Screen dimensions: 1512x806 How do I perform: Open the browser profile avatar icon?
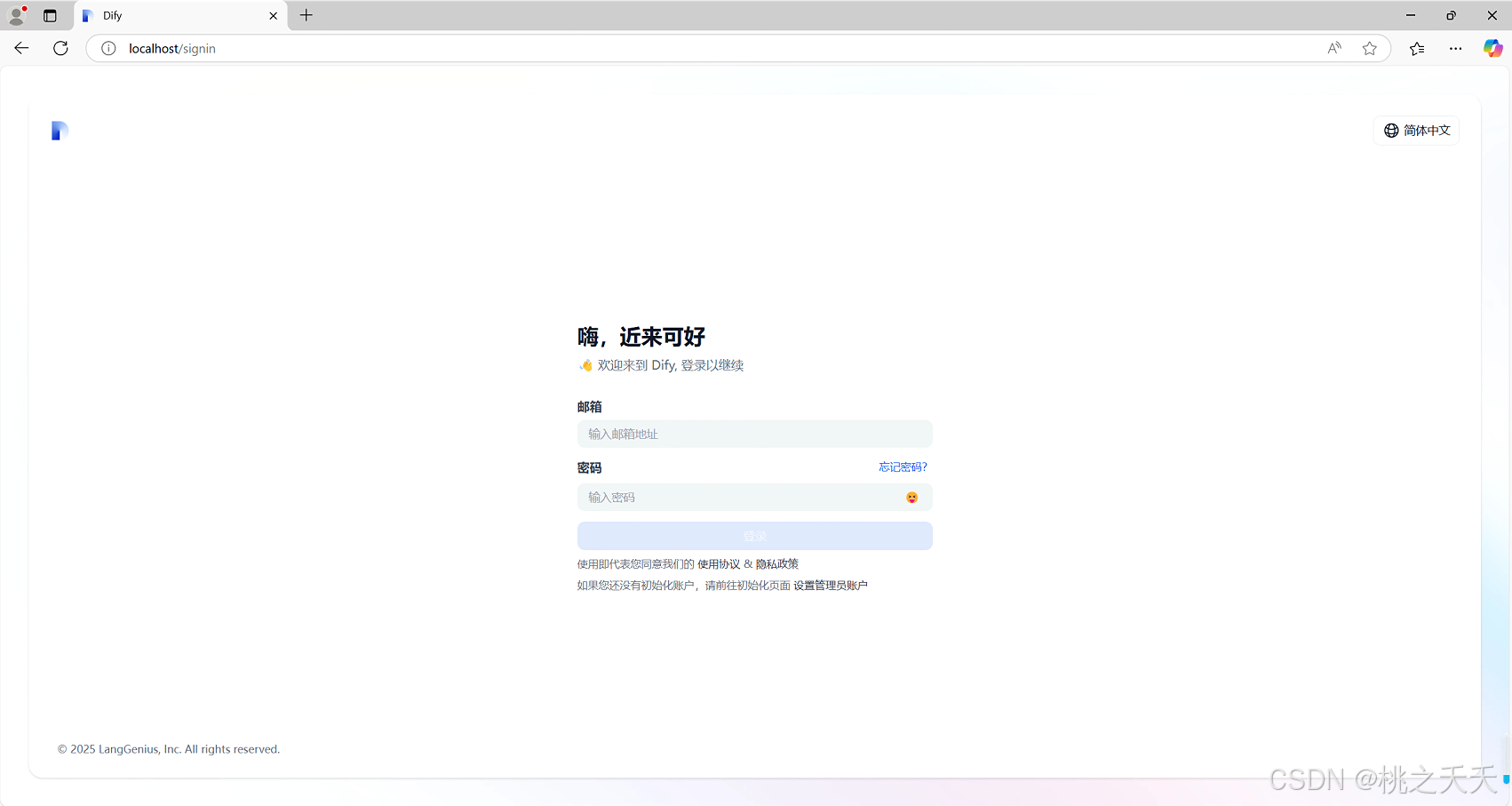click(17, 15)
